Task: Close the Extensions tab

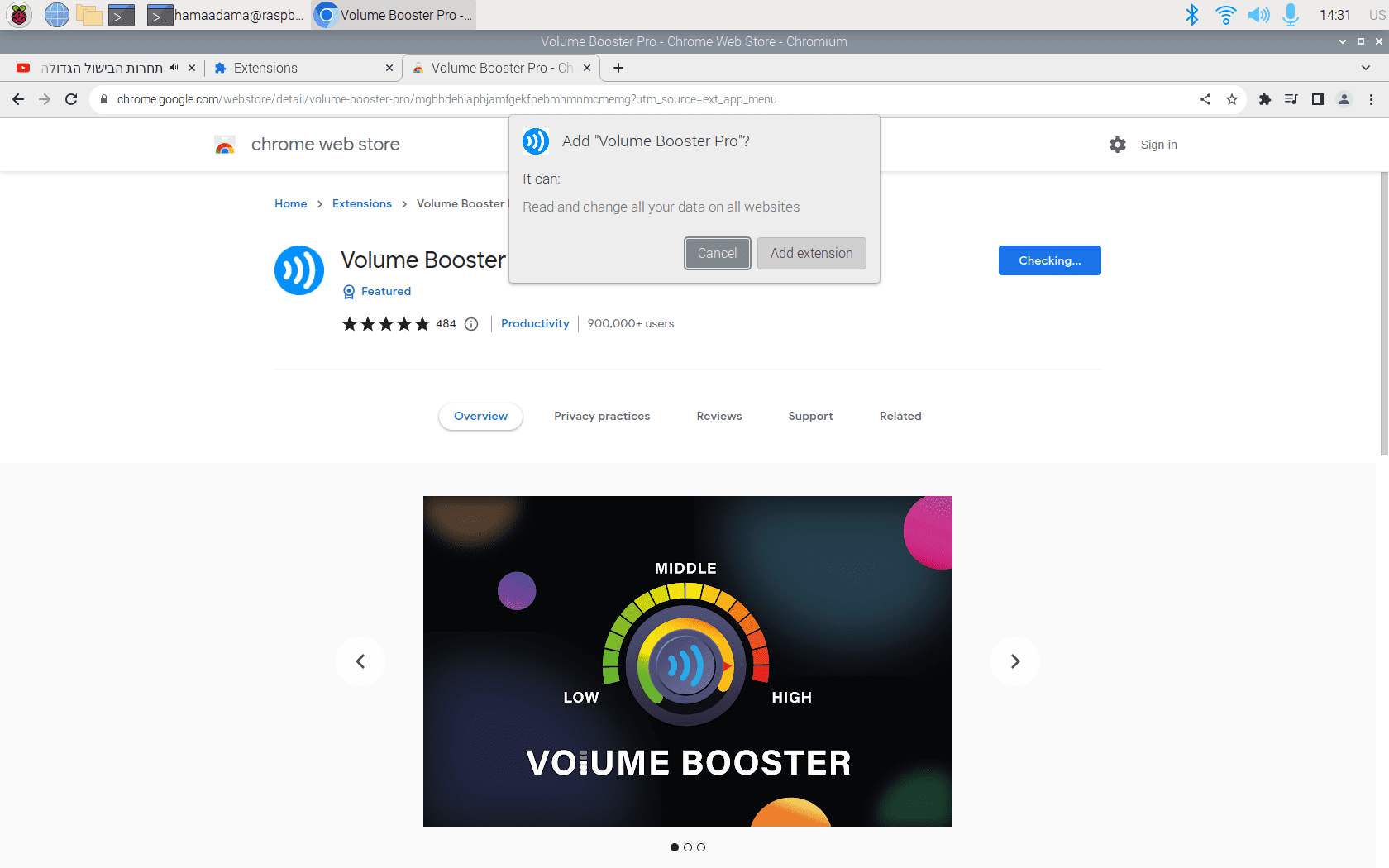Action: tap(389, 68)
